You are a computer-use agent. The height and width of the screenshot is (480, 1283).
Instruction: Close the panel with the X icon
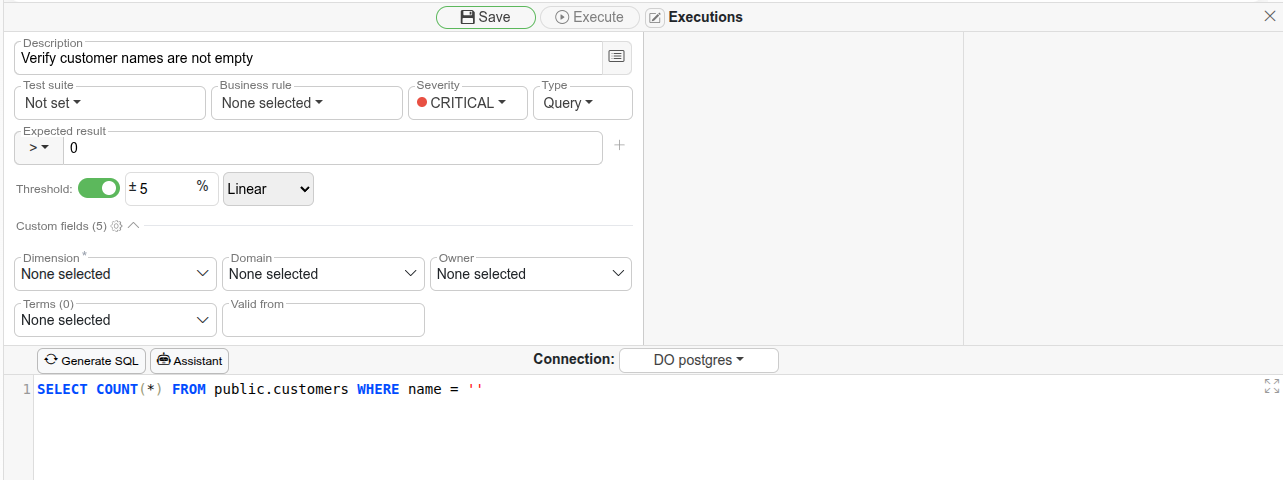1270,16
